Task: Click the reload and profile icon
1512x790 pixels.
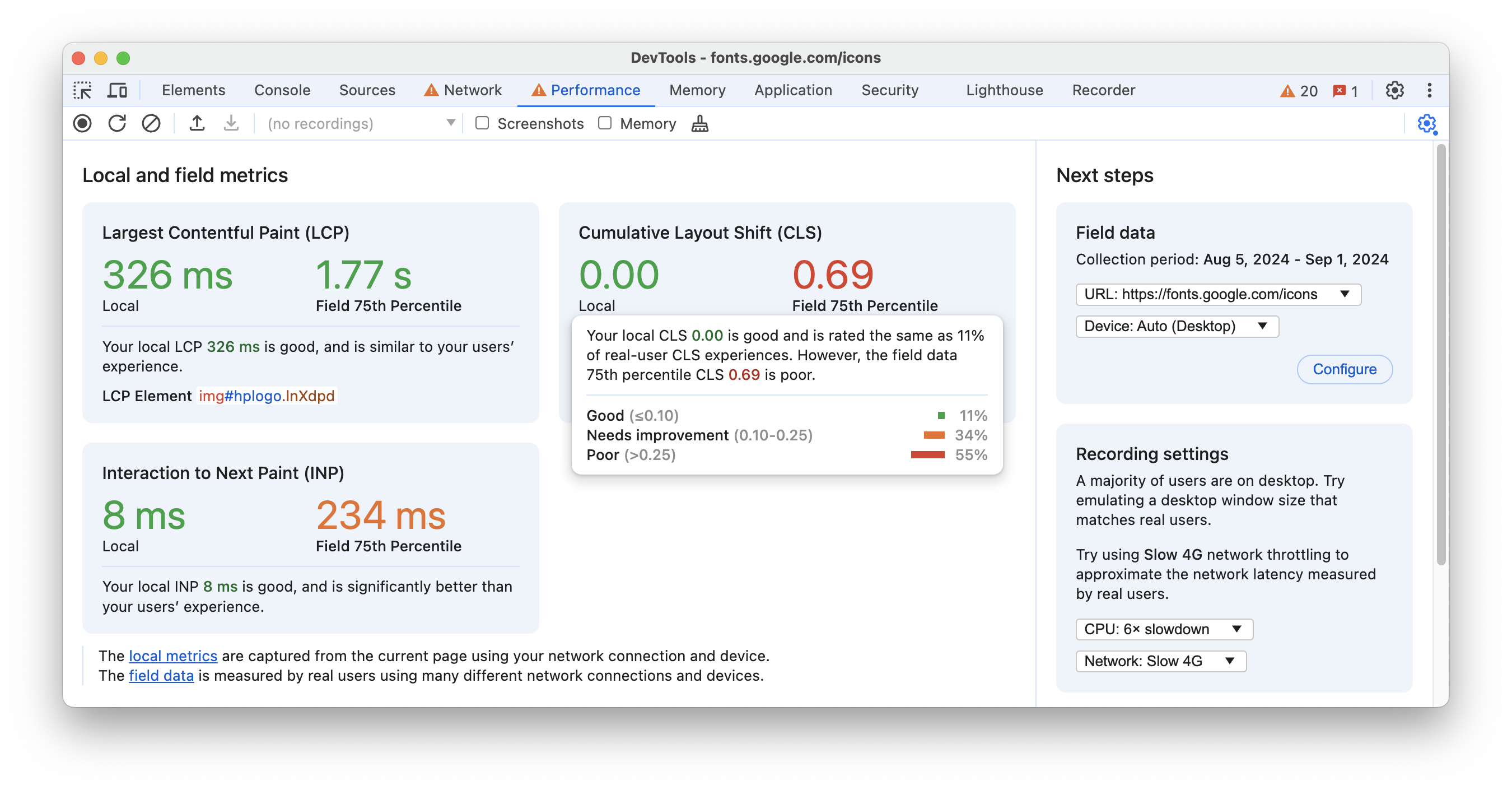Action: (117, 123)
